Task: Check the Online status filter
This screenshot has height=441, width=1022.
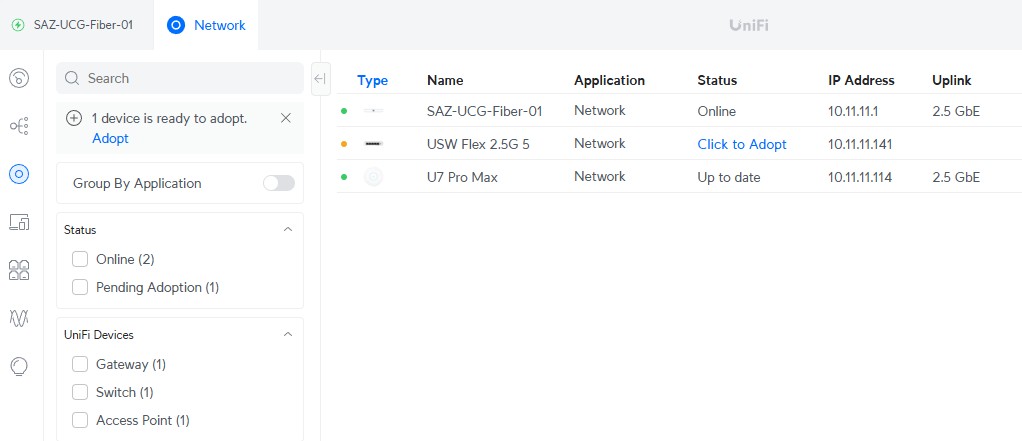Action: coord(81,259)
